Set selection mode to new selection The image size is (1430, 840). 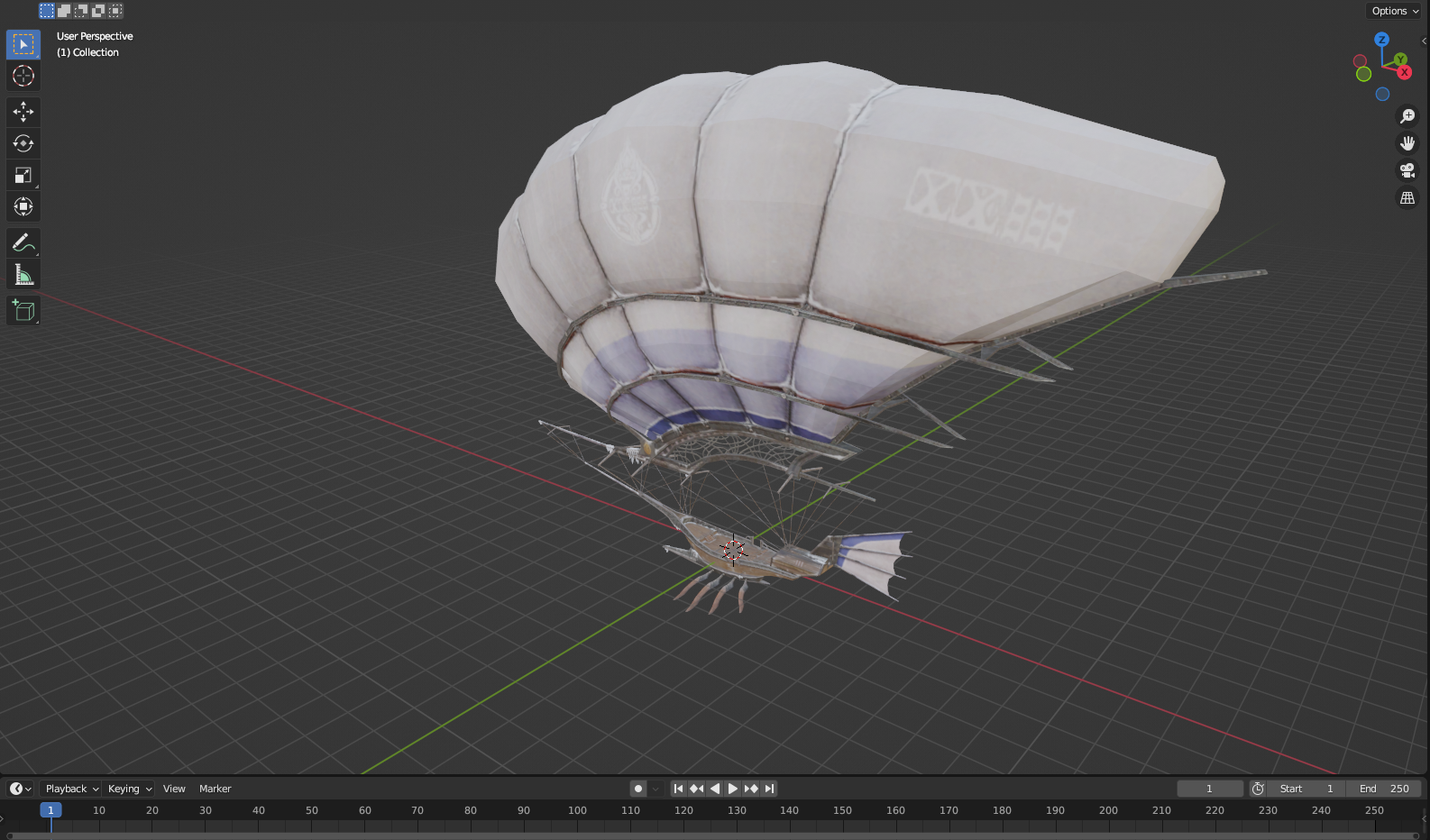pyautogui.click(x=47, y=11)
